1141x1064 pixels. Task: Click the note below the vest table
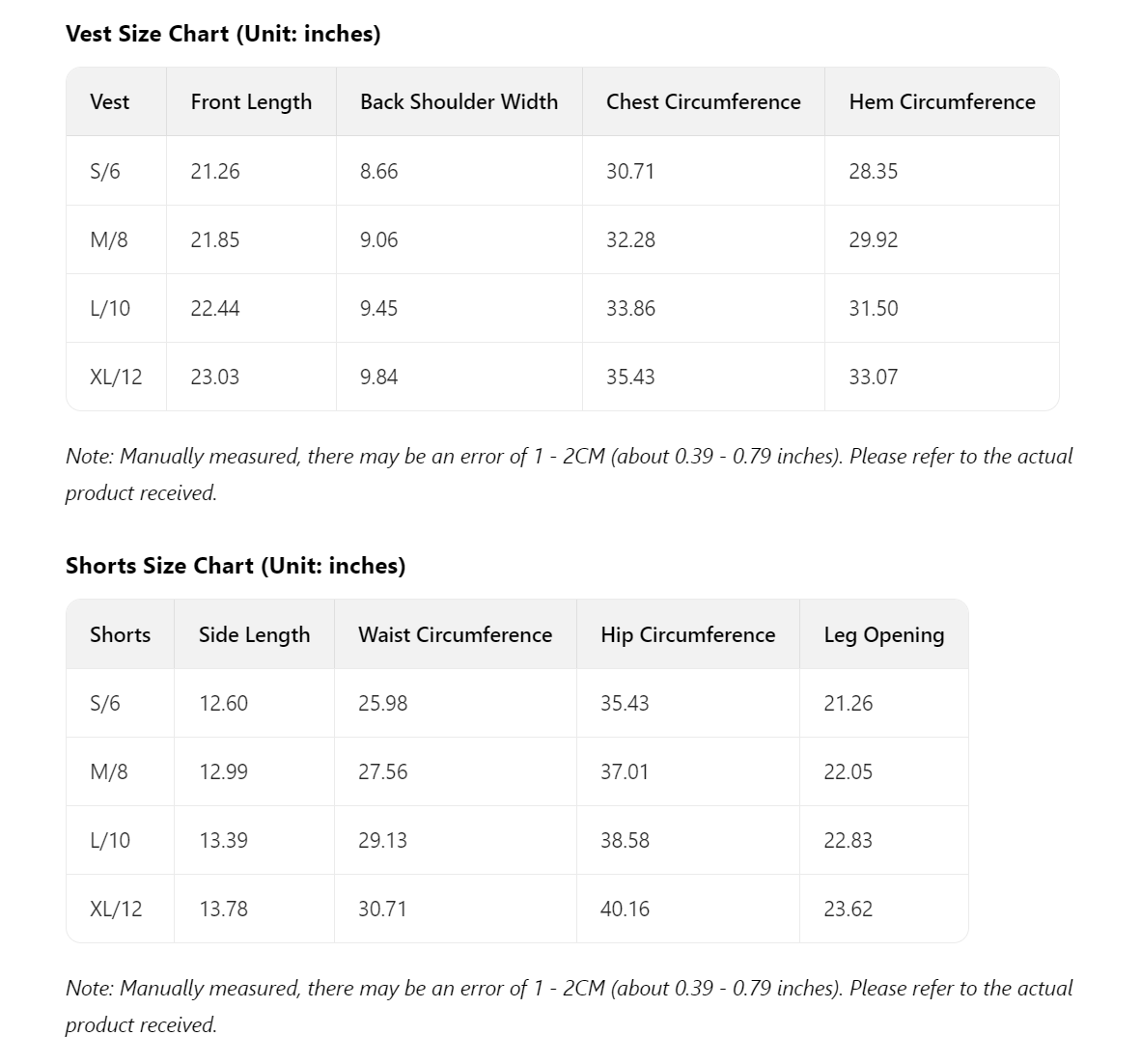tap(569, 457)
